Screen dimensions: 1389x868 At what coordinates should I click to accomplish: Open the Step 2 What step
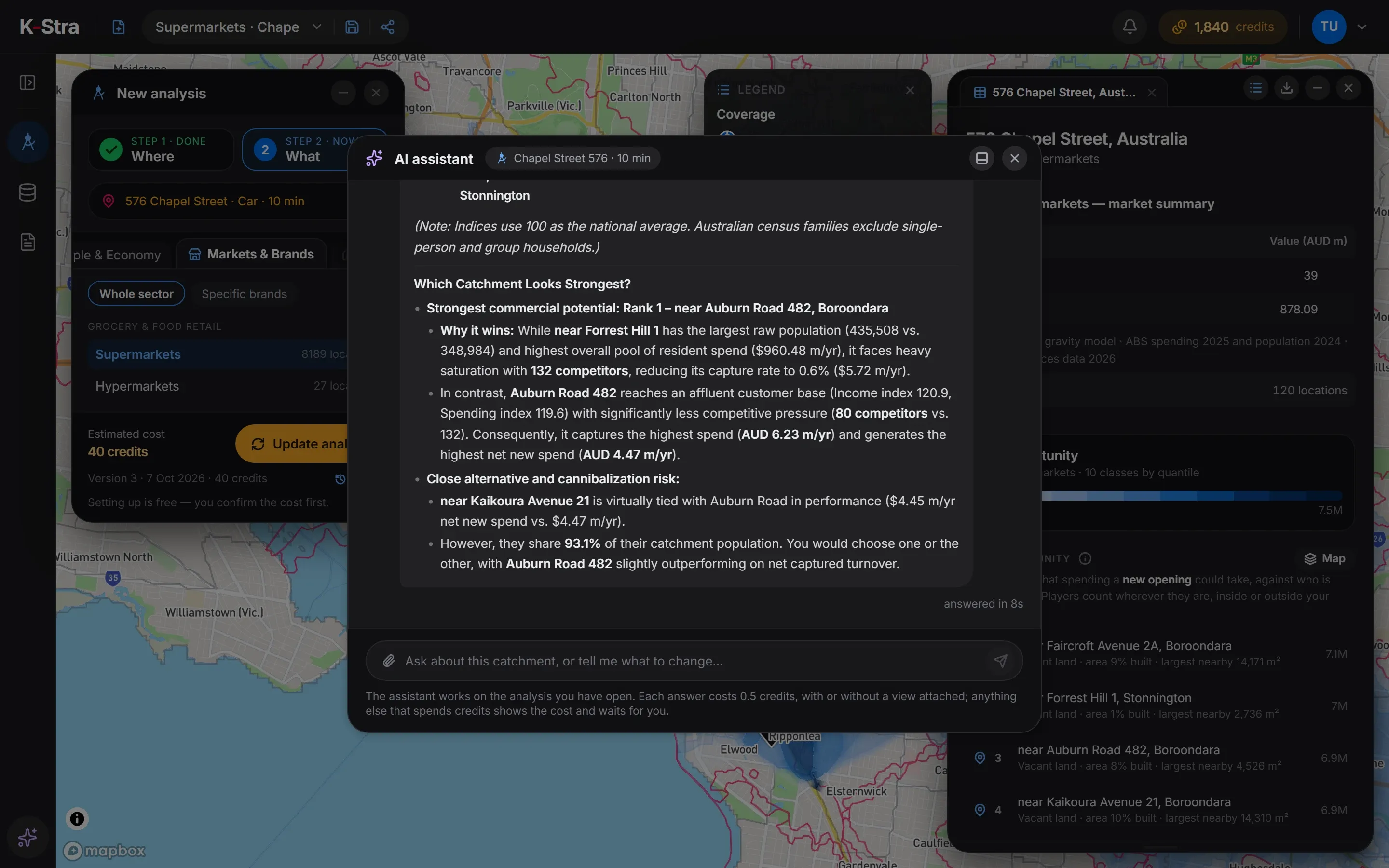click(314, 149)
